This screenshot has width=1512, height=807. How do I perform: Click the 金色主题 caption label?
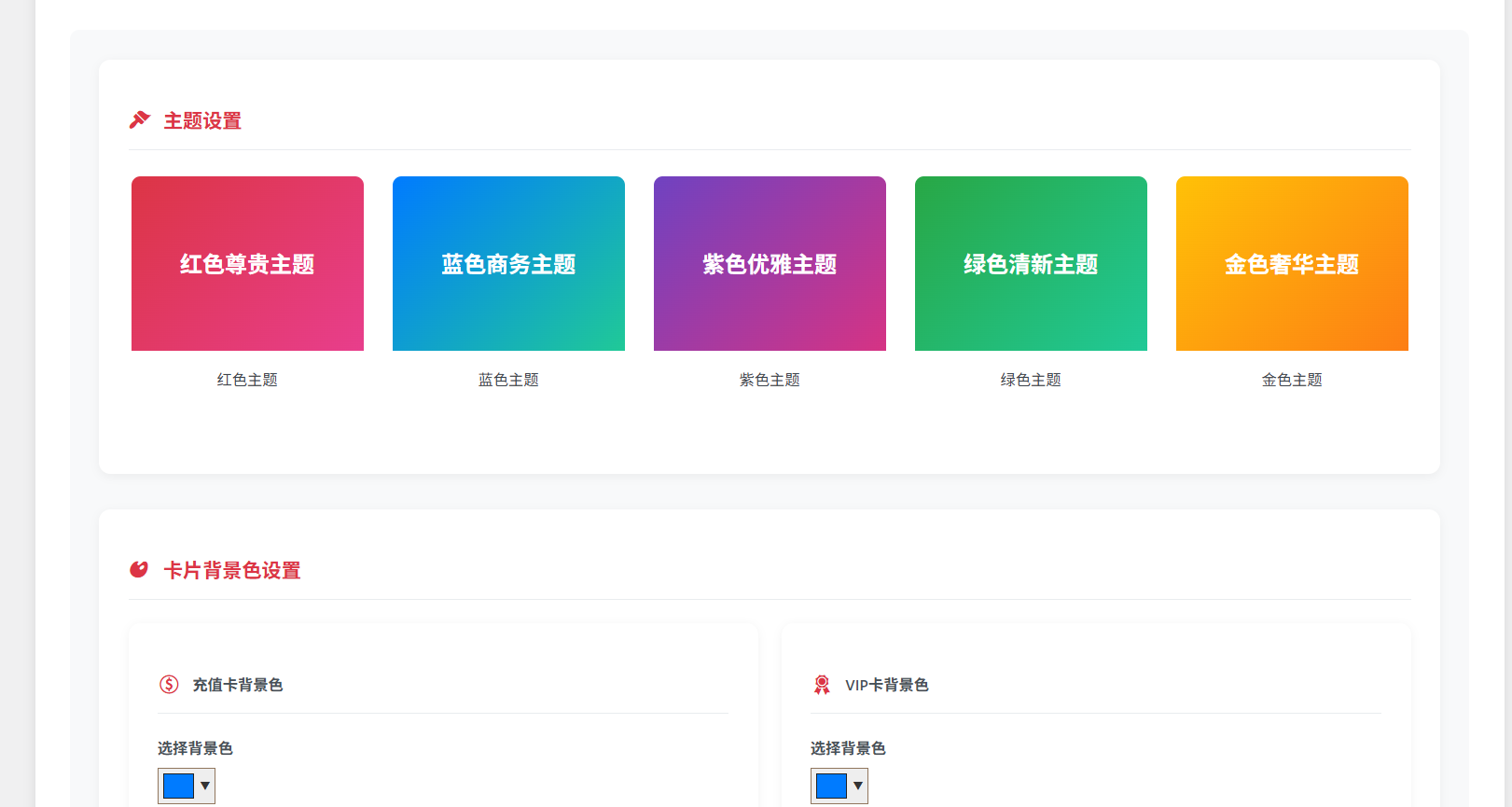coord(1292,380)
